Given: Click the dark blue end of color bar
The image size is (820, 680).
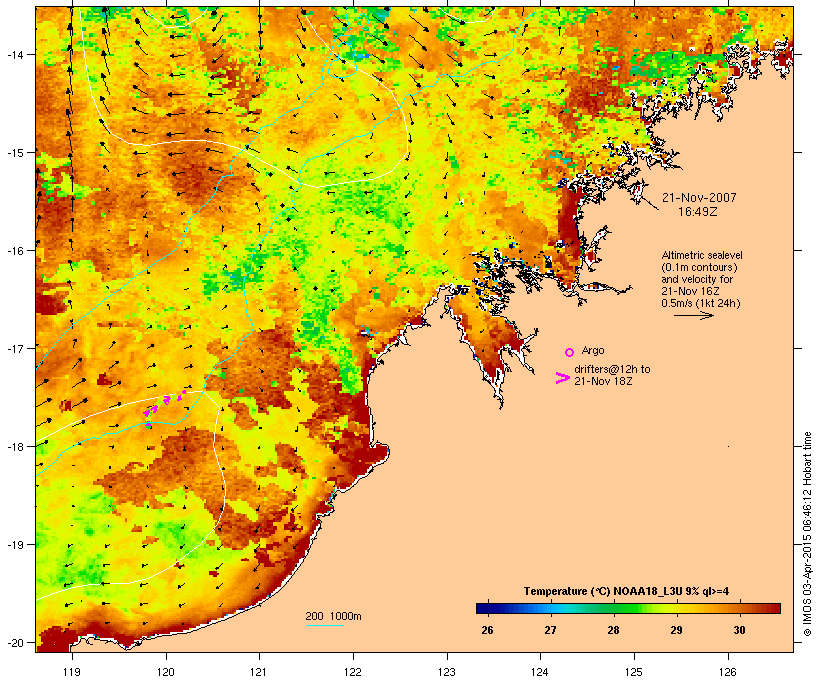Looking at the screenshot, I should point(480,608).
